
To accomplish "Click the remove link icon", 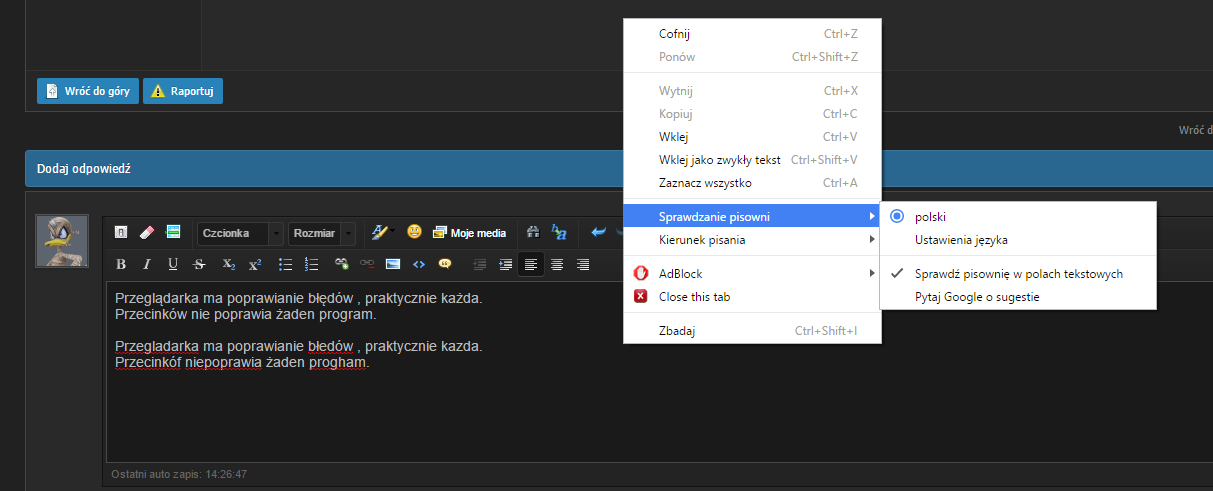I will click(367, 264).
